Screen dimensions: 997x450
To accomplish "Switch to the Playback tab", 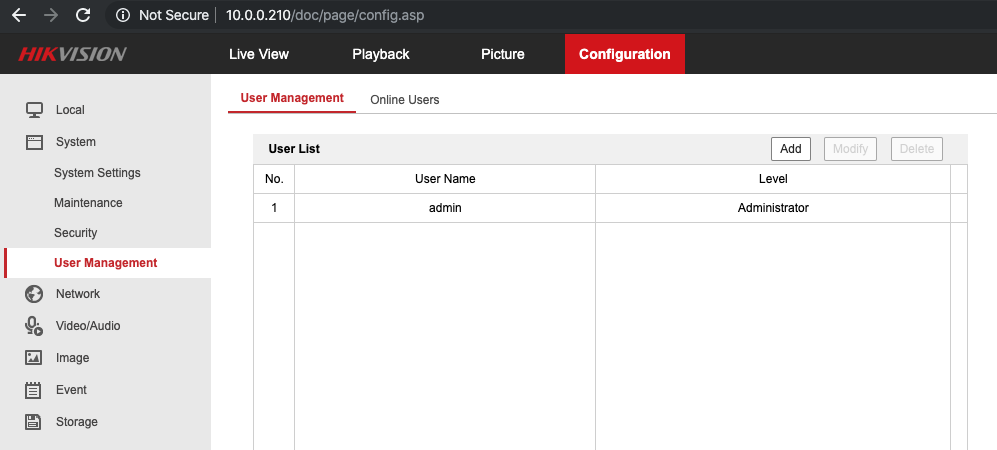I will click(380, 54).
